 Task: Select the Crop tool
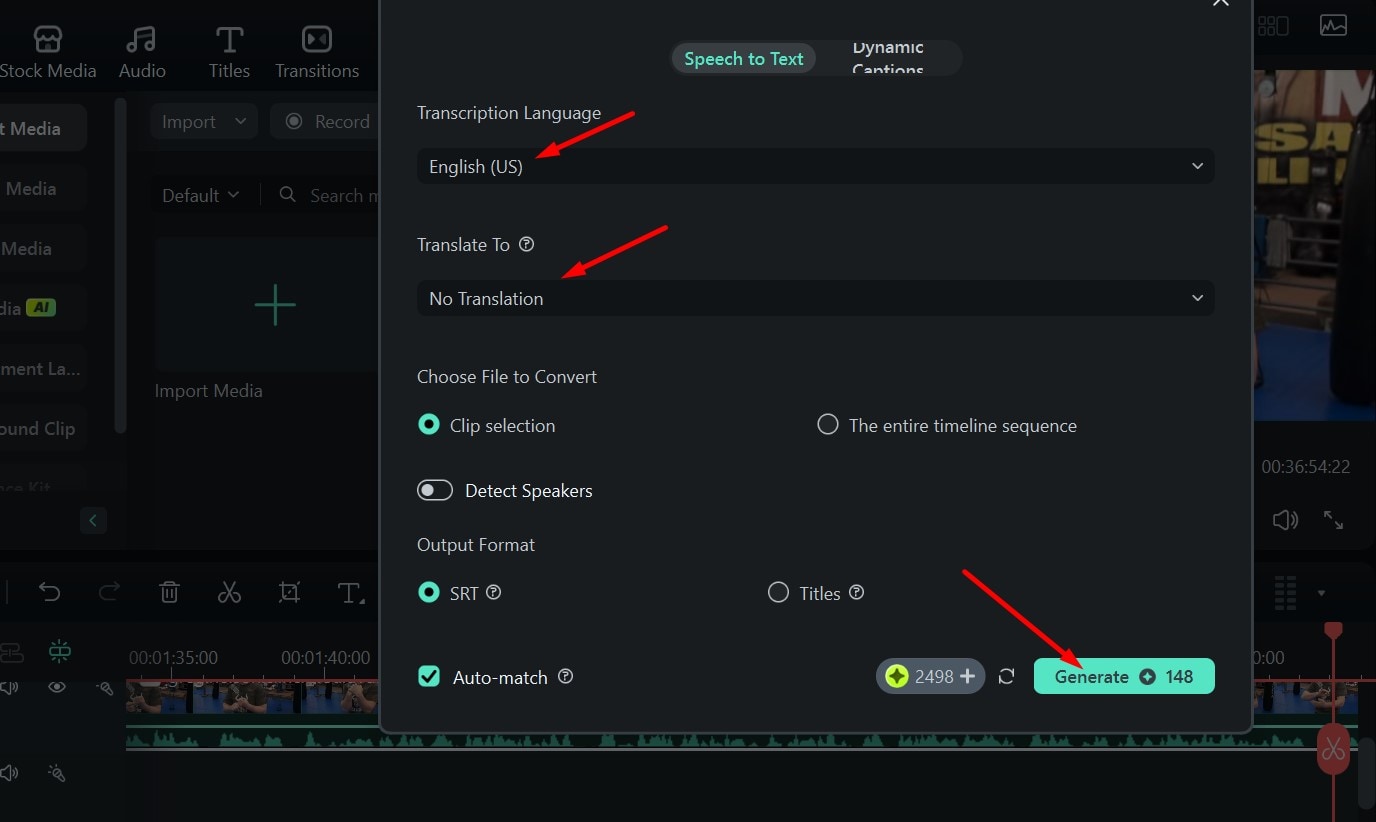pyautogui.click(x=289, y=593)
